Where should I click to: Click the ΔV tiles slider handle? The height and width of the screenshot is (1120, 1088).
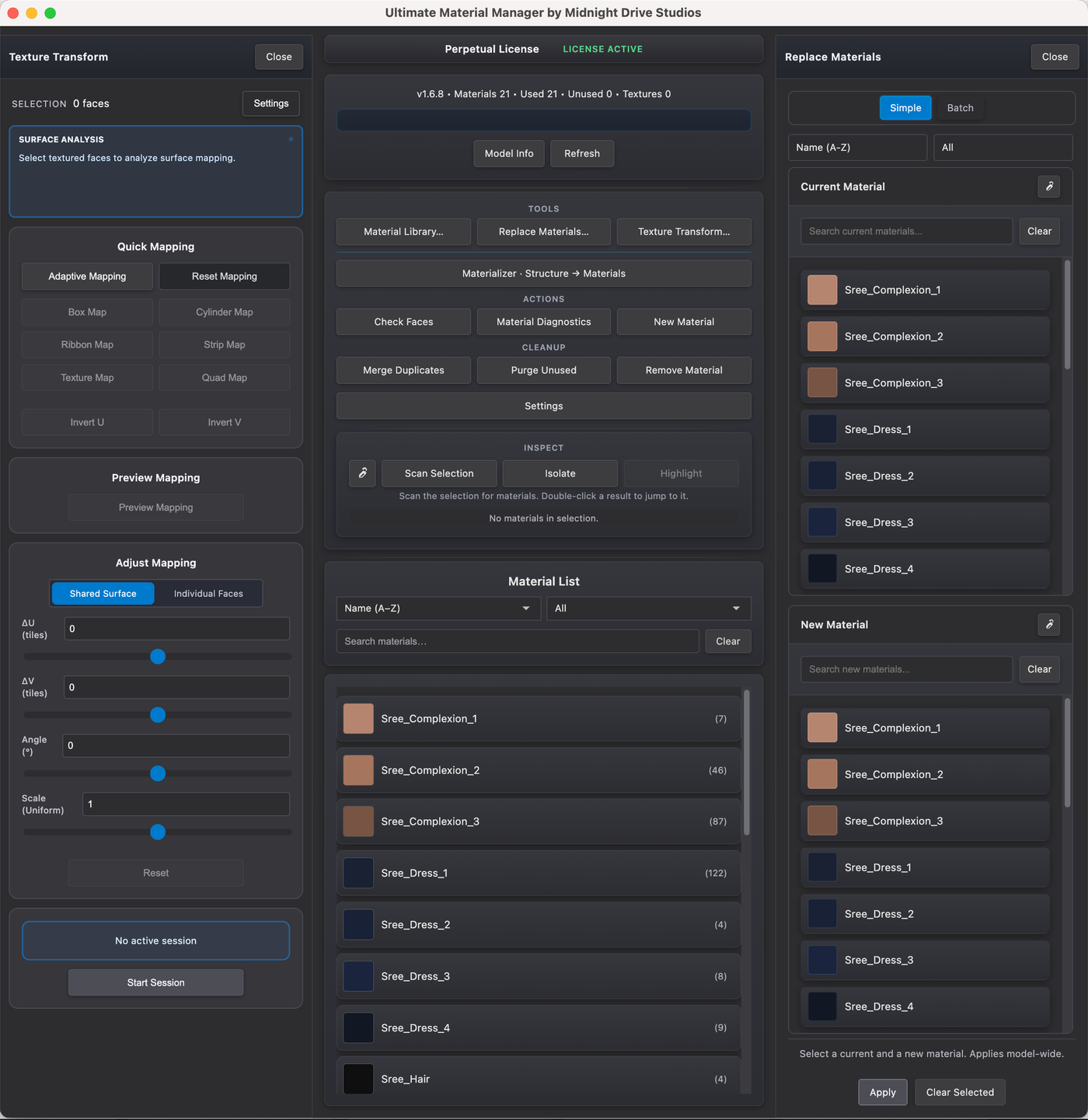coord(158,715)
